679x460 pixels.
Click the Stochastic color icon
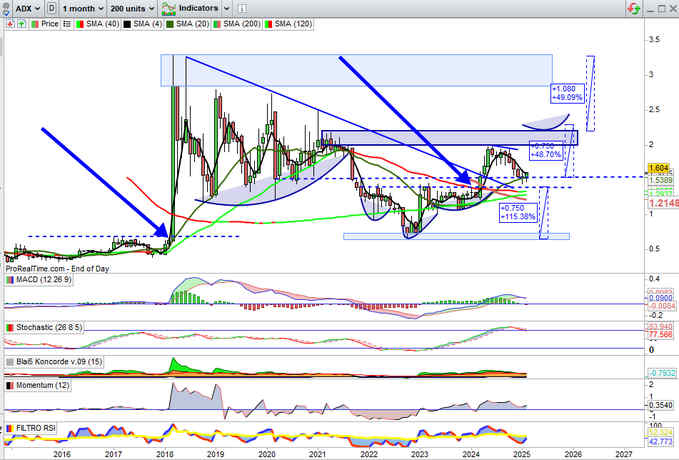click(x=10, y=327)
